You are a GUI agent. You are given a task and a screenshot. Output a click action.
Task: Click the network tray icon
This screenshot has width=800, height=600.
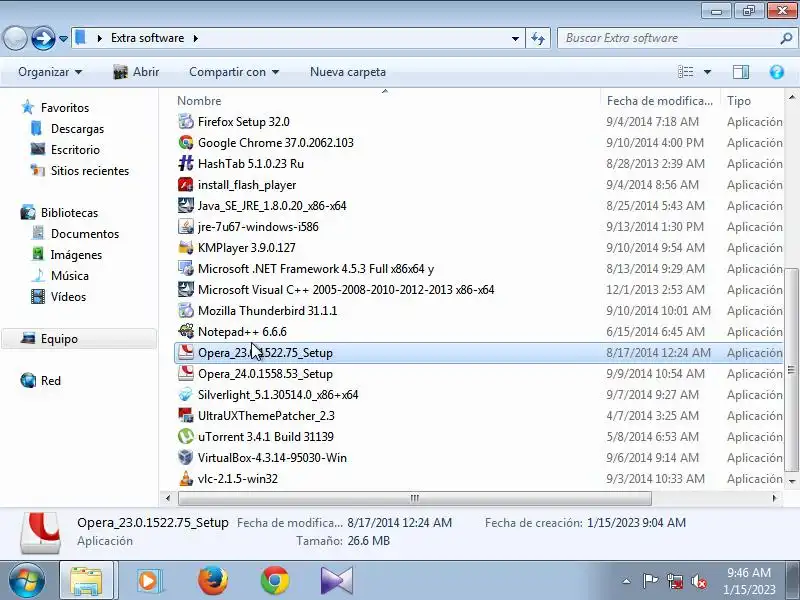click(x=675, y=581)
